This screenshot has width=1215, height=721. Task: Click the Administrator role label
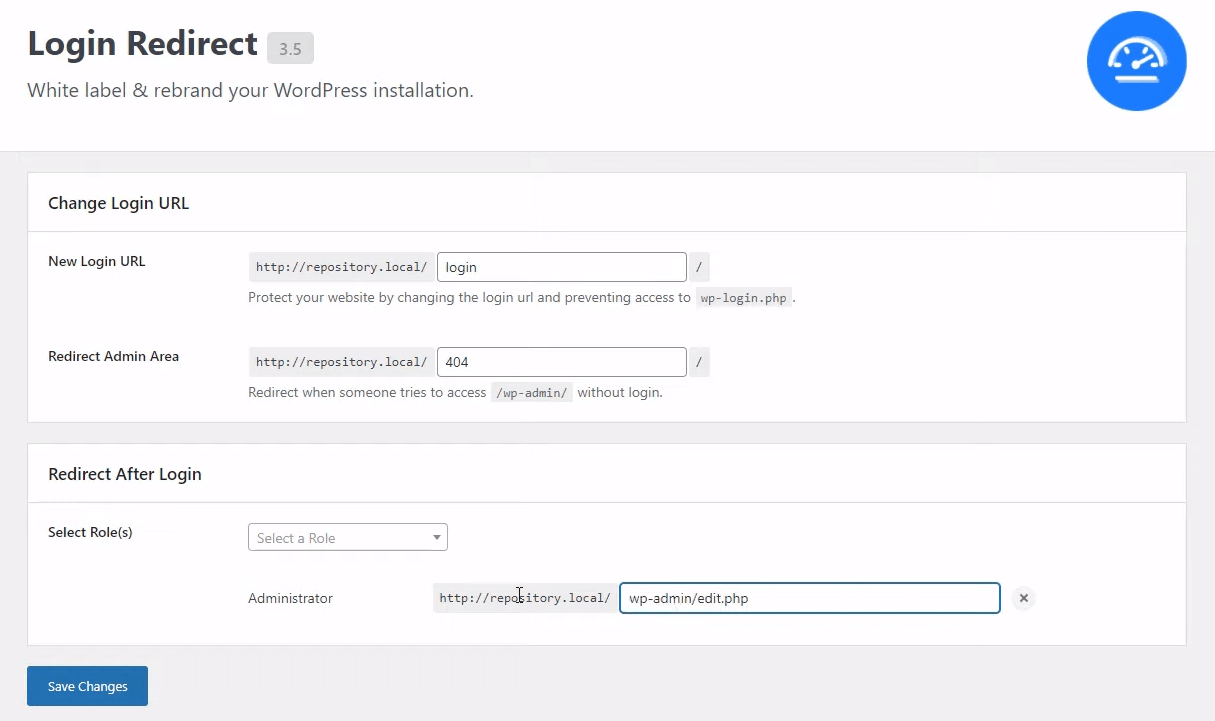290,598
